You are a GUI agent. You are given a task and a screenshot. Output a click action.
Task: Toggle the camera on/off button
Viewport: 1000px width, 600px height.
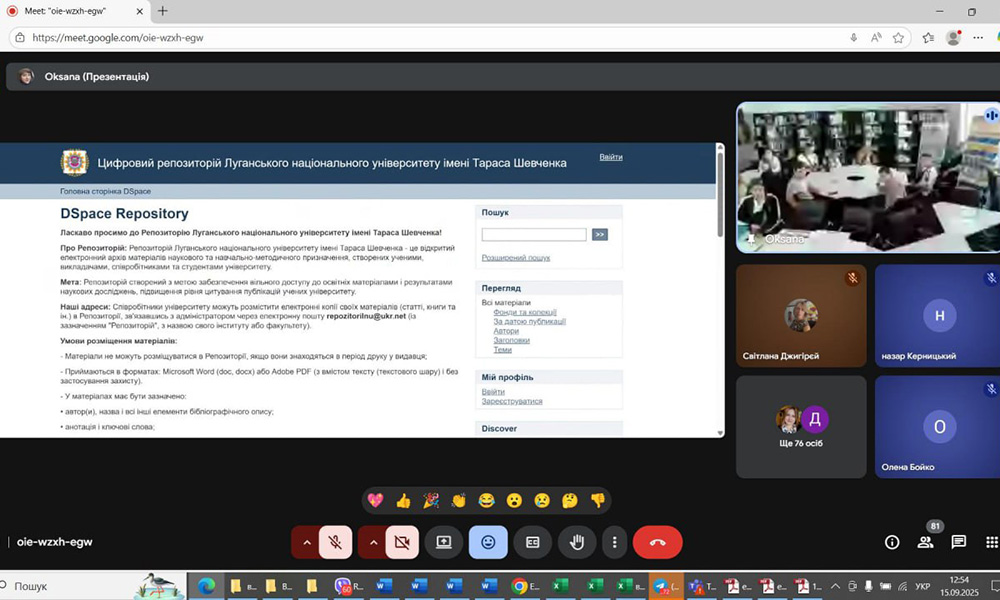(402, 542)
